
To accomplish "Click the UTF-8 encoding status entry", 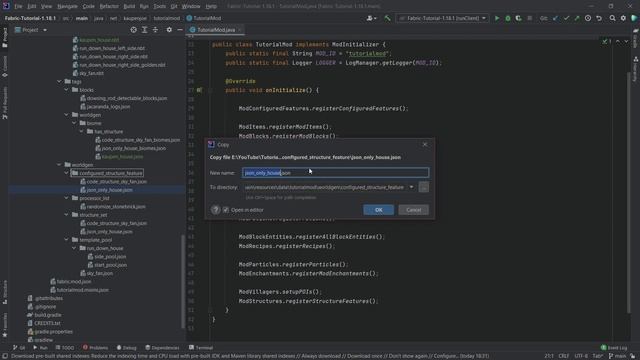I will coord(581,356).
